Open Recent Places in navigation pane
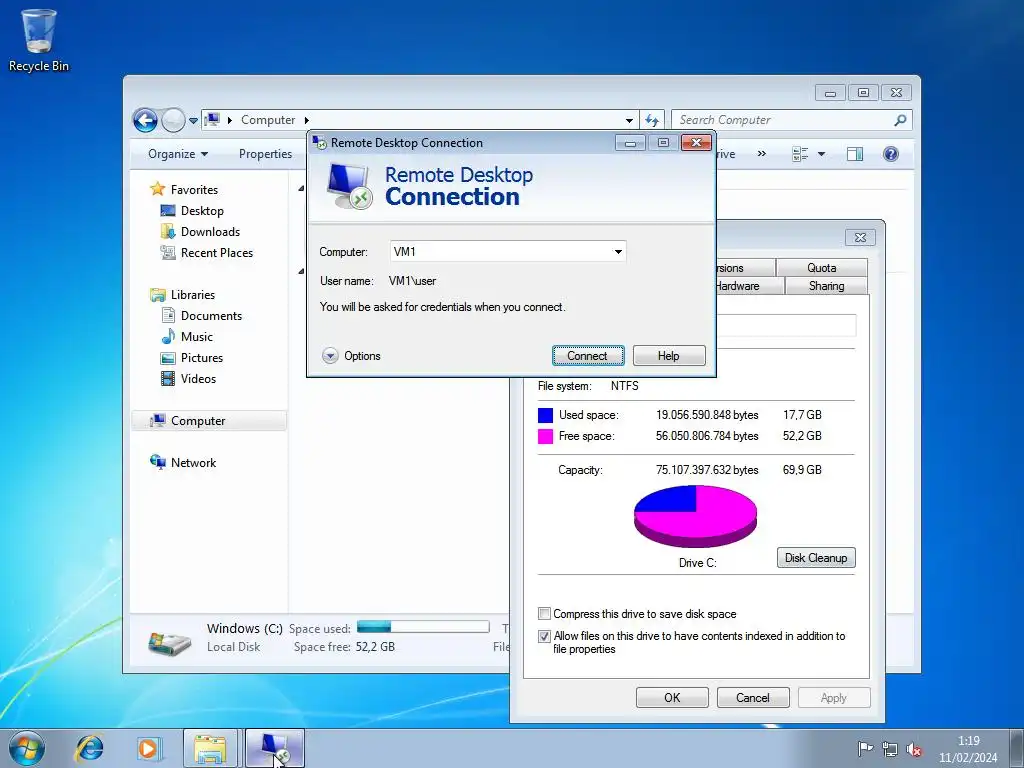Screen dimensions: 1024x768 [216, 253]
